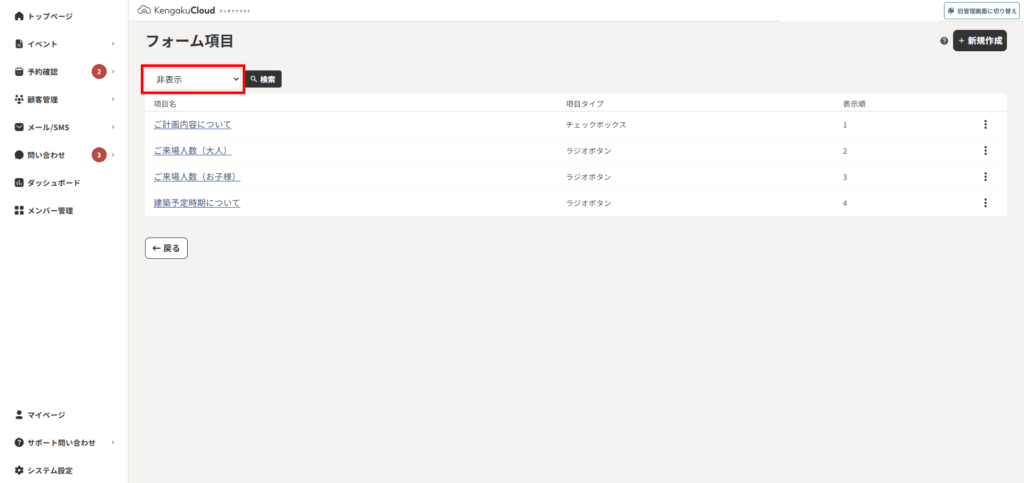Click the 新規作成 button

pos(980,40)
